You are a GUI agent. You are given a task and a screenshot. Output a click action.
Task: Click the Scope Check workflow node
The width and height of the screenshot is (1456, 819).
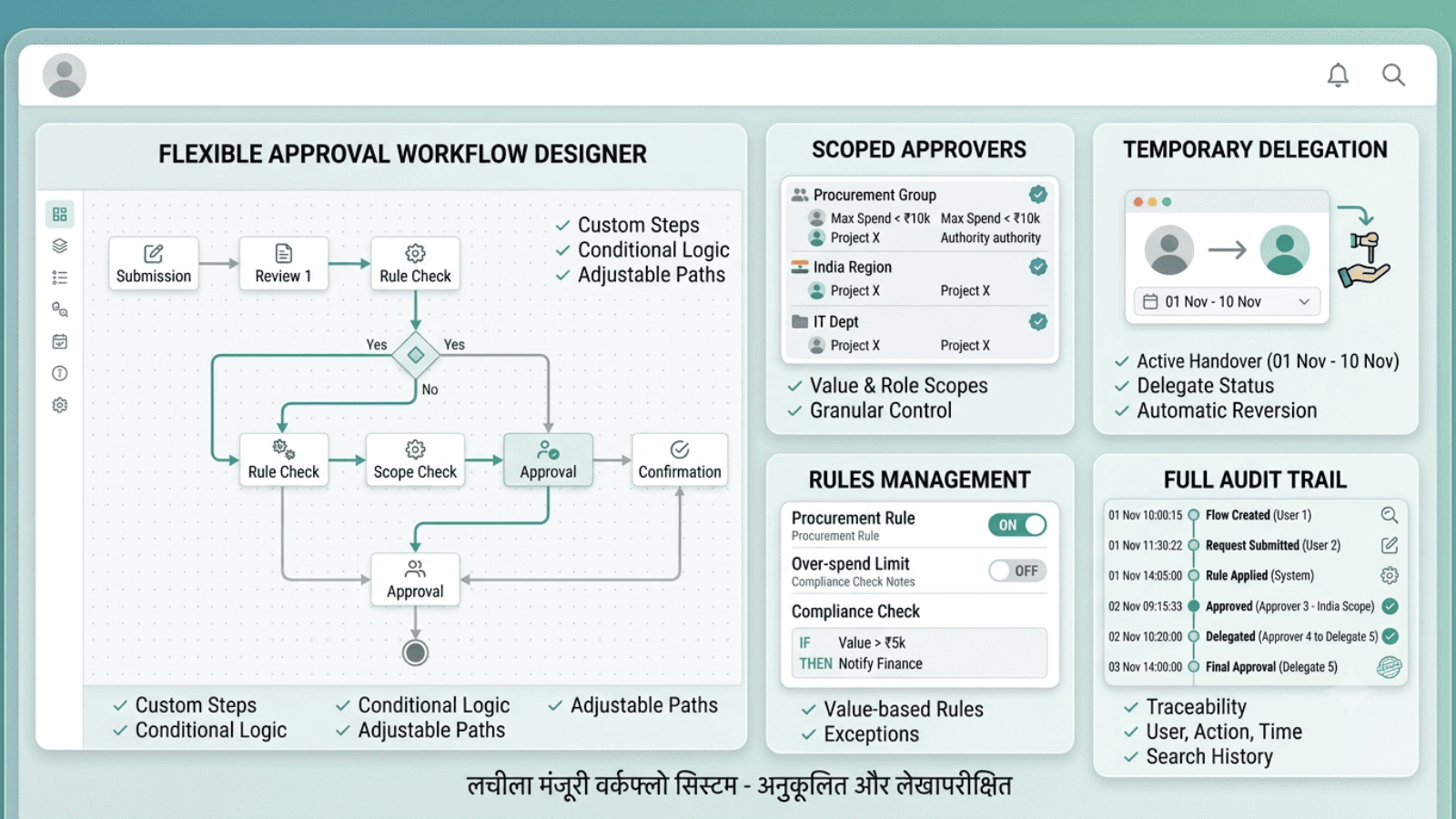click(415, 460)
